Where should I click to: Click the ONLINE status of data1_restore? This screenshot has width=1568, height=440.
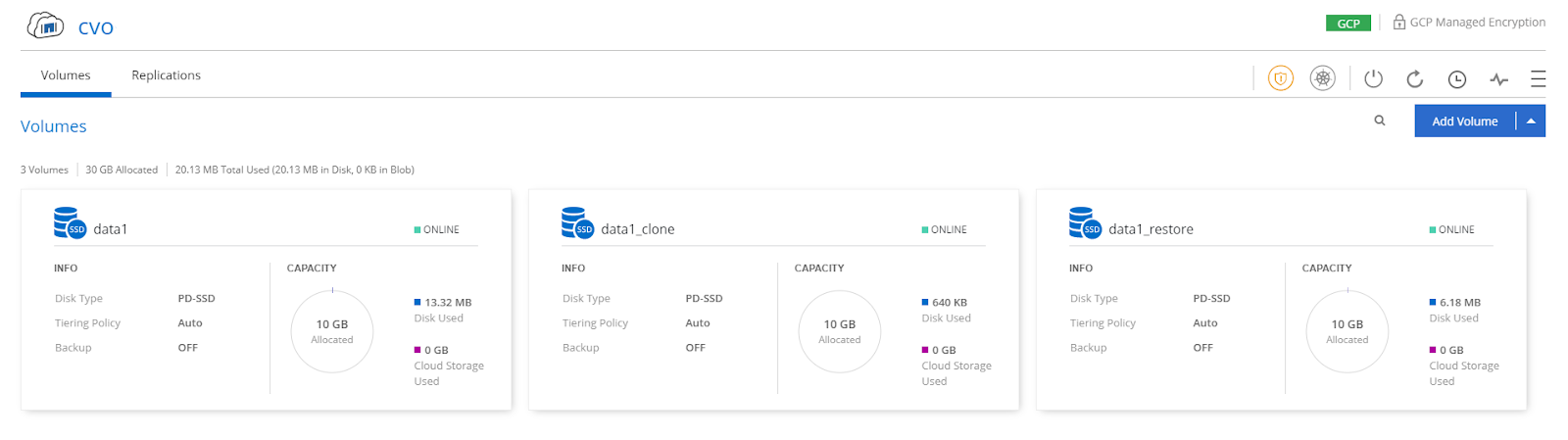(1452, 229)
